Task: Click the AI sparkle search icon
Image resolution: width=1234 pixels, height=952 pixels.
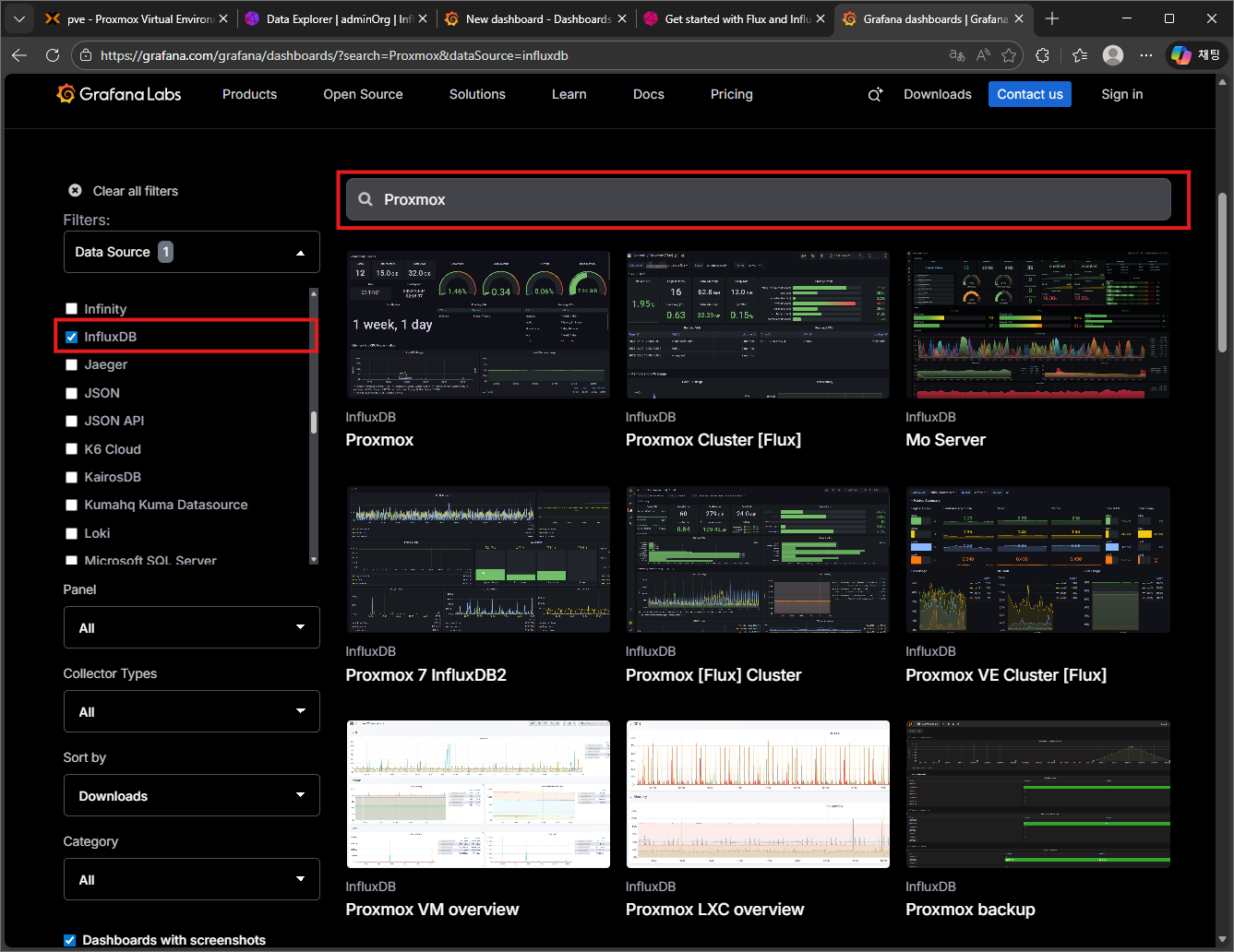Action: 875,94
